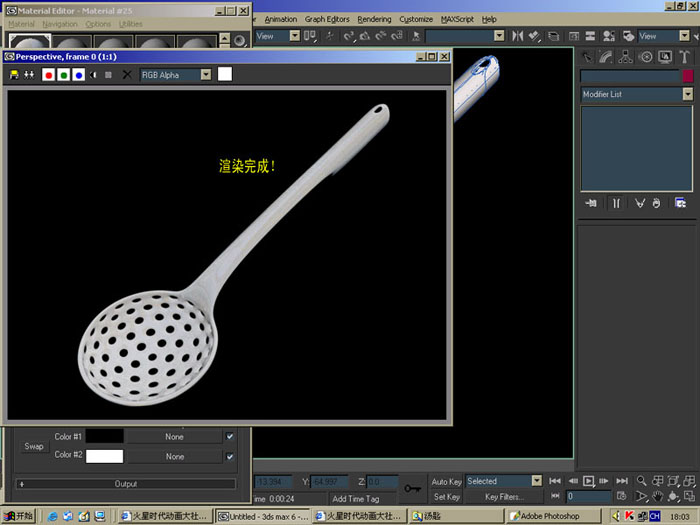Save the rendered image in frame window
Screen dimensions: 700x525
tap(14, 75)
